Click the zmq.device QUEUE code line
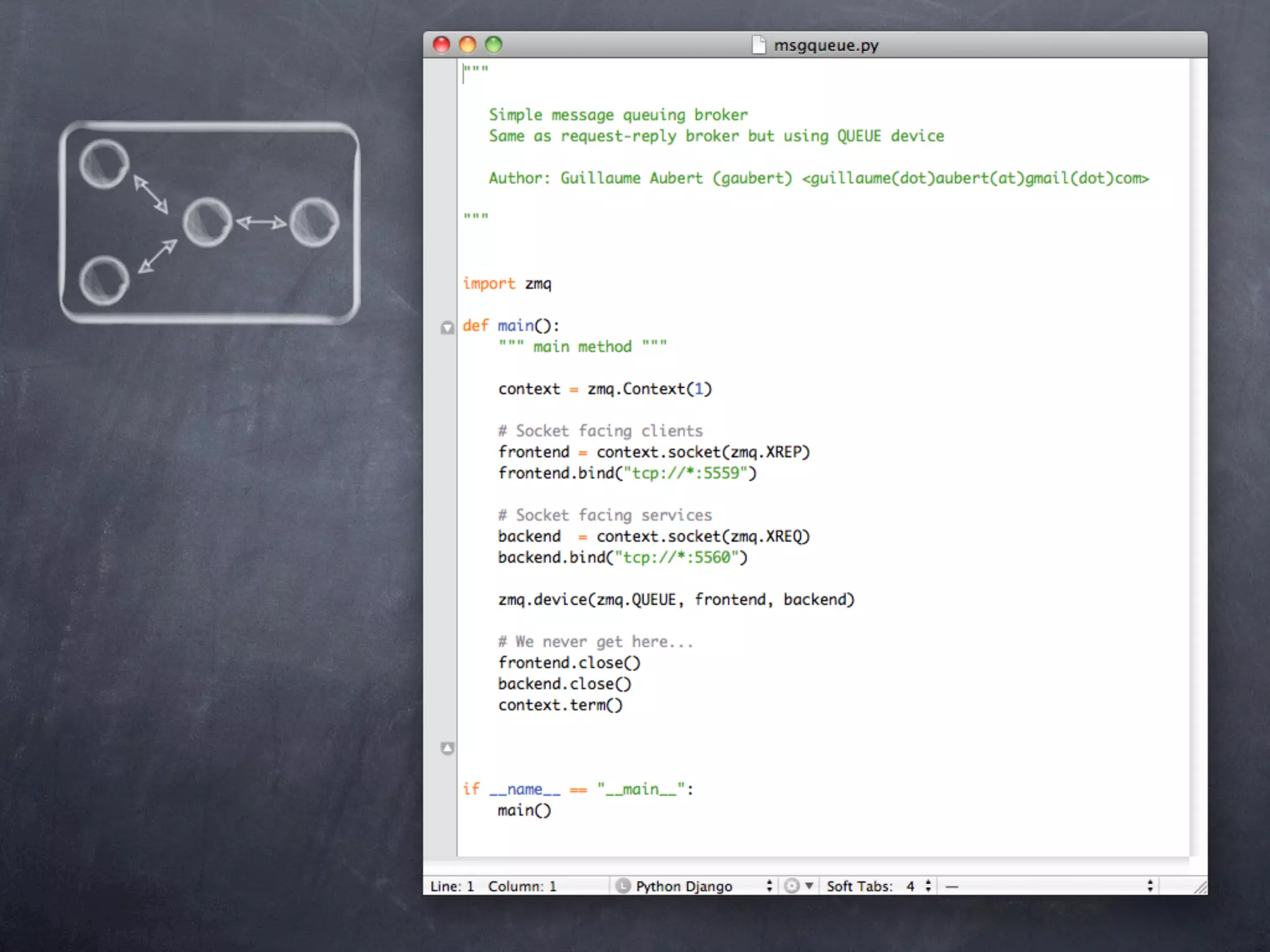 676,599
